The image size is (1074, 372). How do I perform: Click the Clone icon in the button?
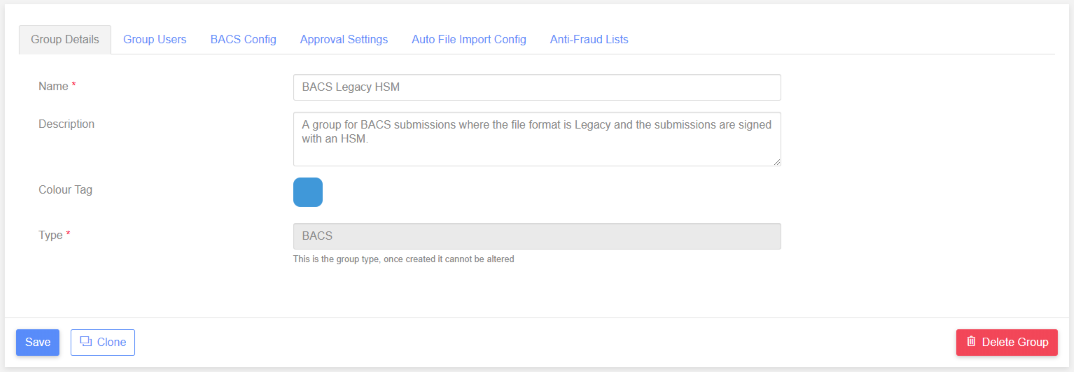(86, 342)
